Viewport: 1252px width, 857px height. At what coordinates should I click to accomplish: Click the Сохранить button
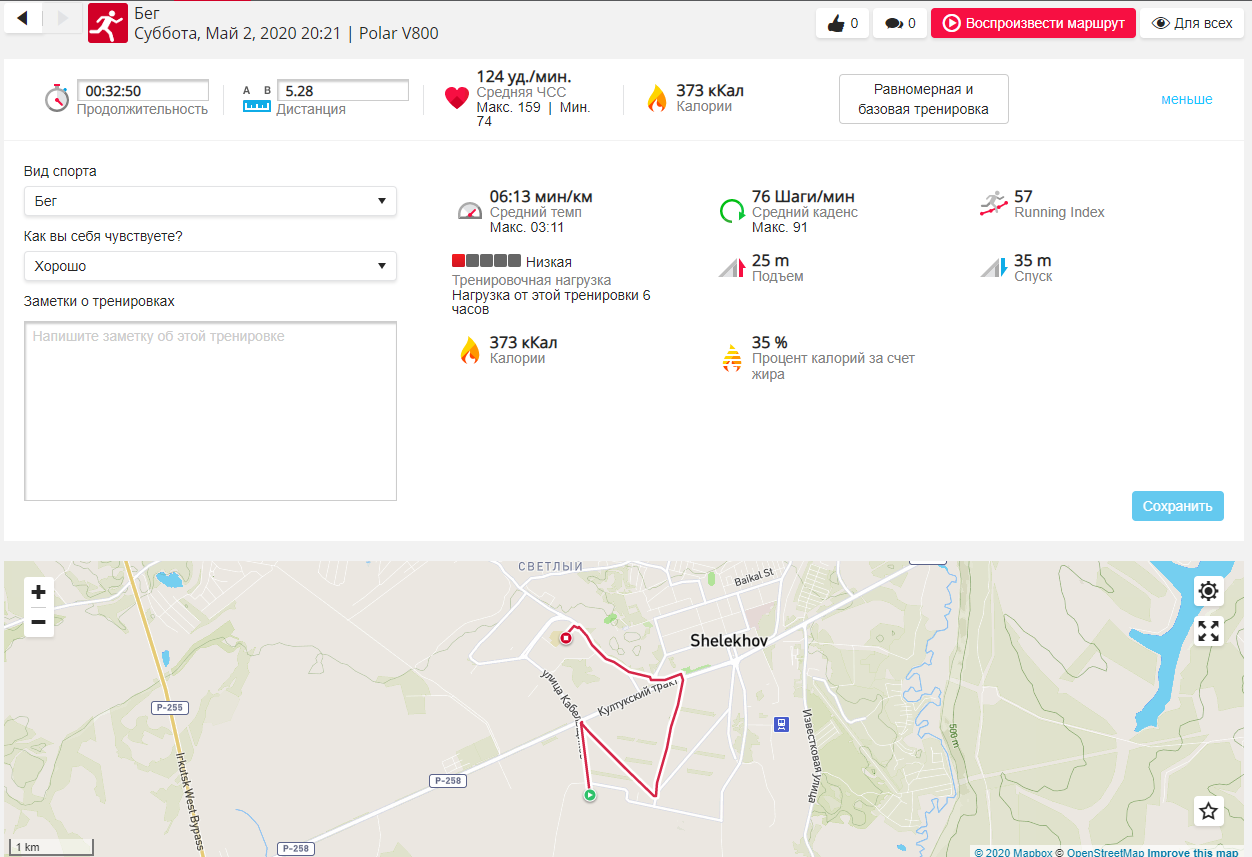point(1178,506)
